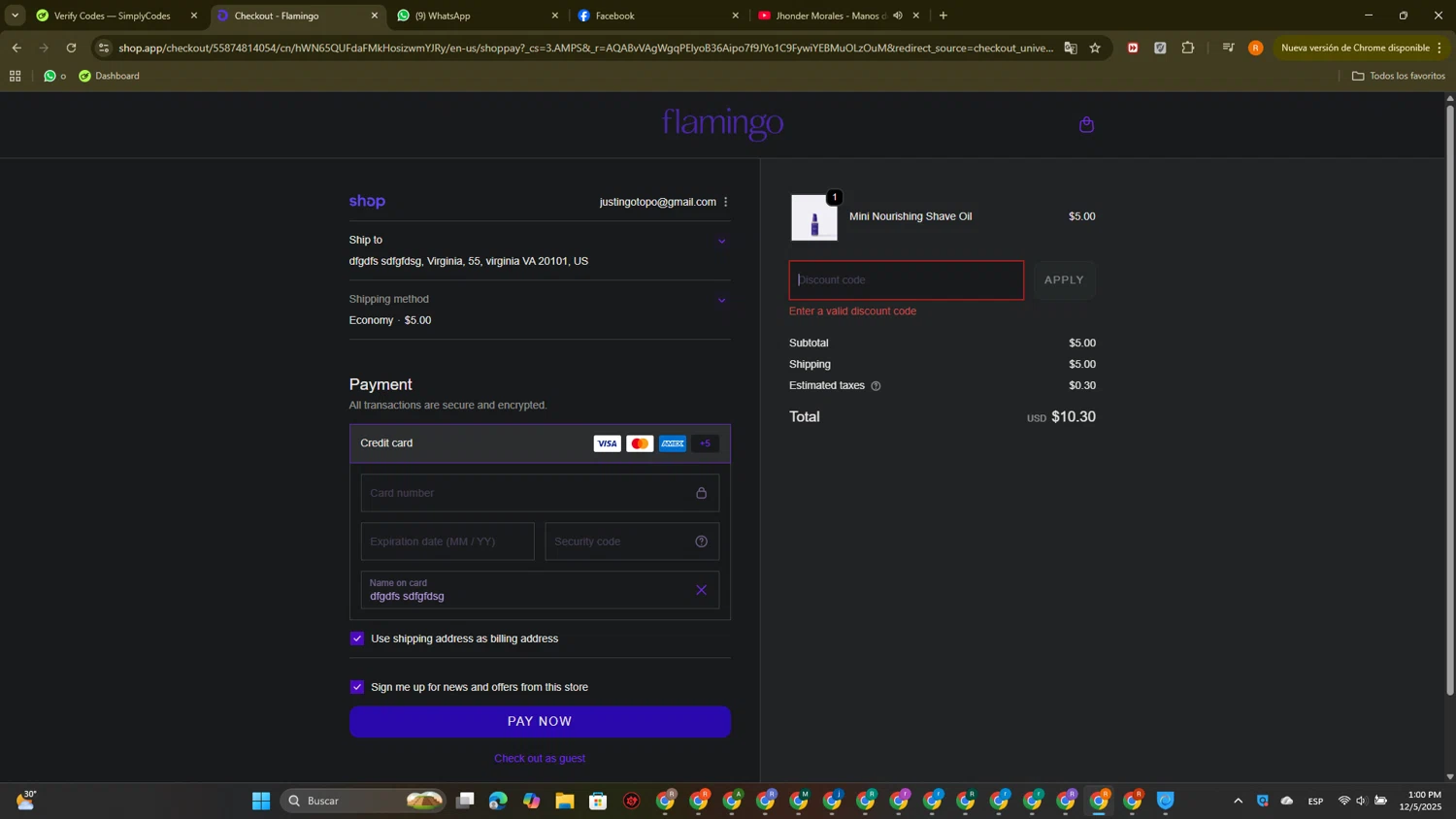The width and height of the screenshot is (1456, 819).
Task: View site information icon in address bar
Action: (x=104, y=48)
